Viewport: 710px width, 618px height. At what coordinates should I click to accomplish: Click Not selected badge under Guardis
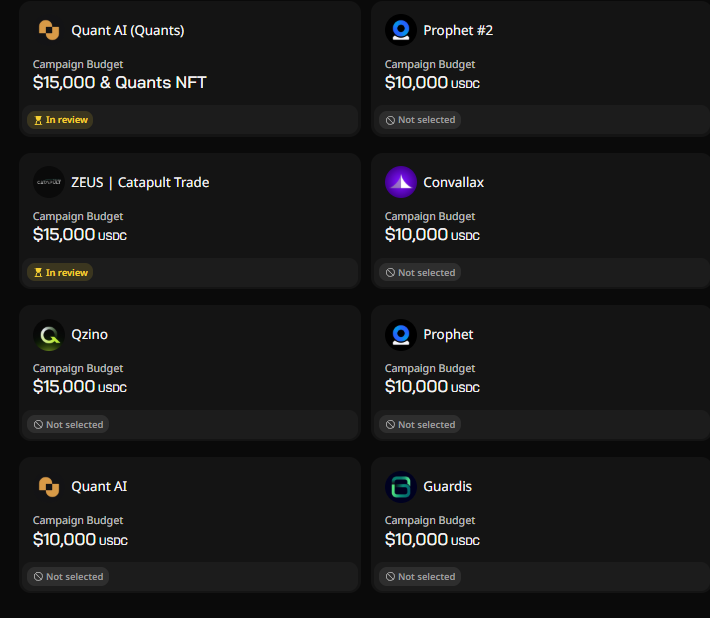coord(420,577)
